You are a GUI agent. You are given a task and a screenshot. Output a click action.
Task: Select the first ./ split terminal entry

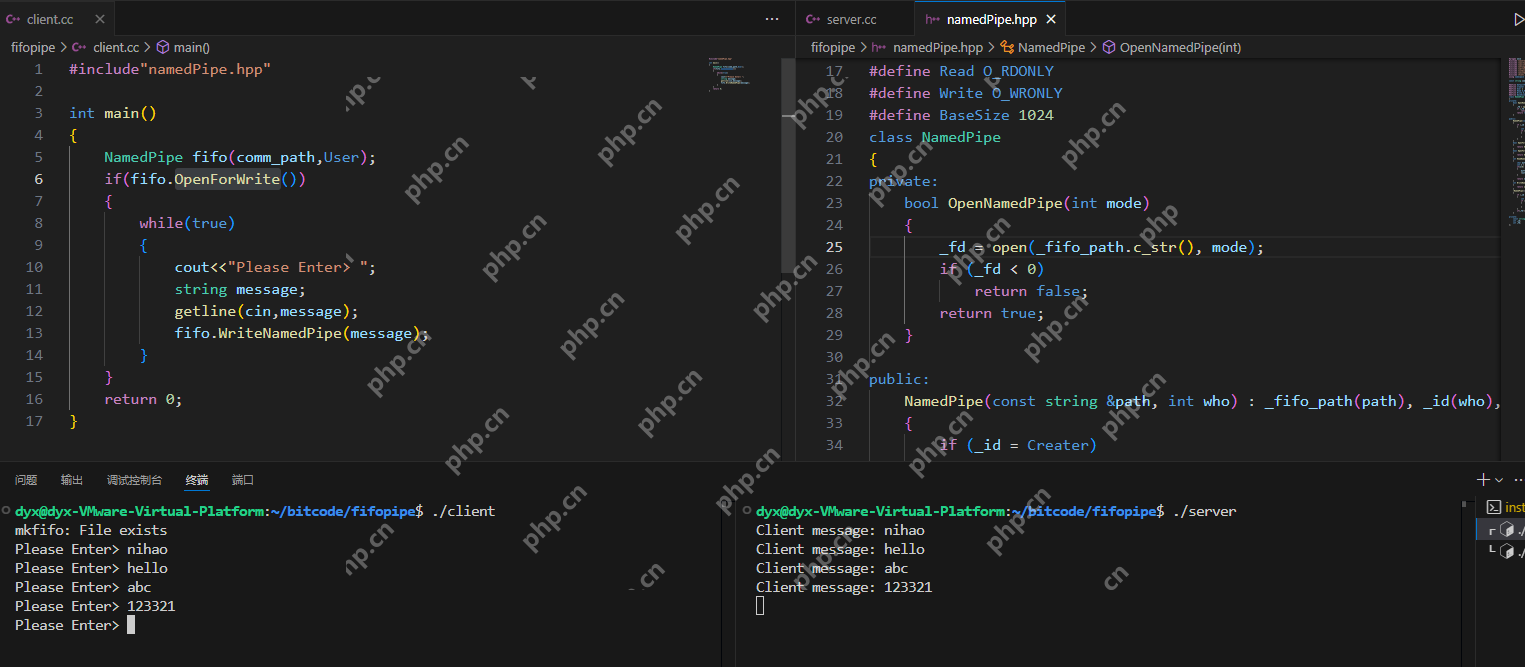point(1502,529)
